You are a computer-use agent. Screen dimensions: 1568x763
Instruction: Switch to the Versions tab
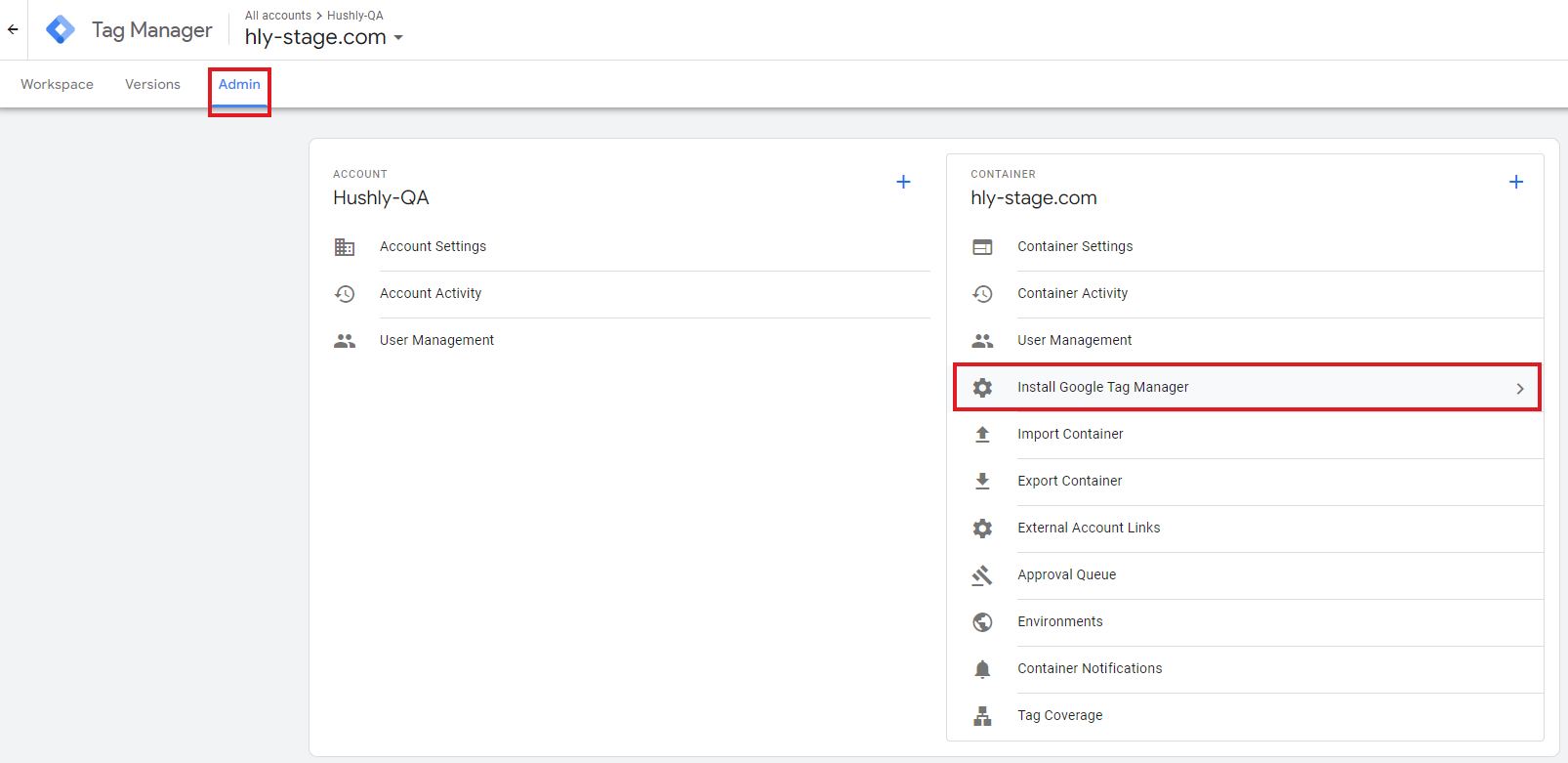pyautogui.click(x=152, y=85)
